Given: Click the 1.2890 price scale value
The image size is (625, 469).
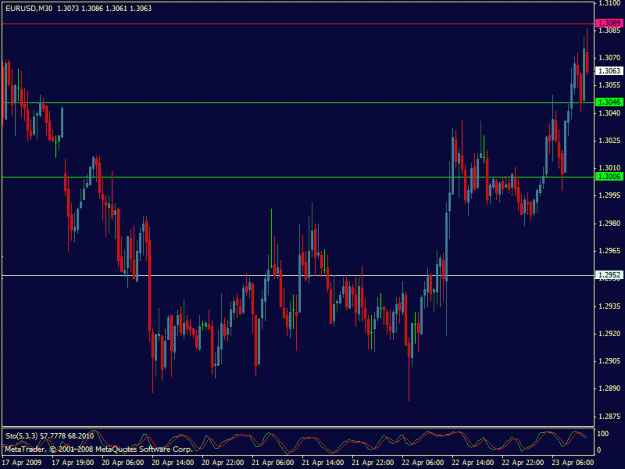Looking at the screenshot, I should pyautogui.click(x=609, y=389).
